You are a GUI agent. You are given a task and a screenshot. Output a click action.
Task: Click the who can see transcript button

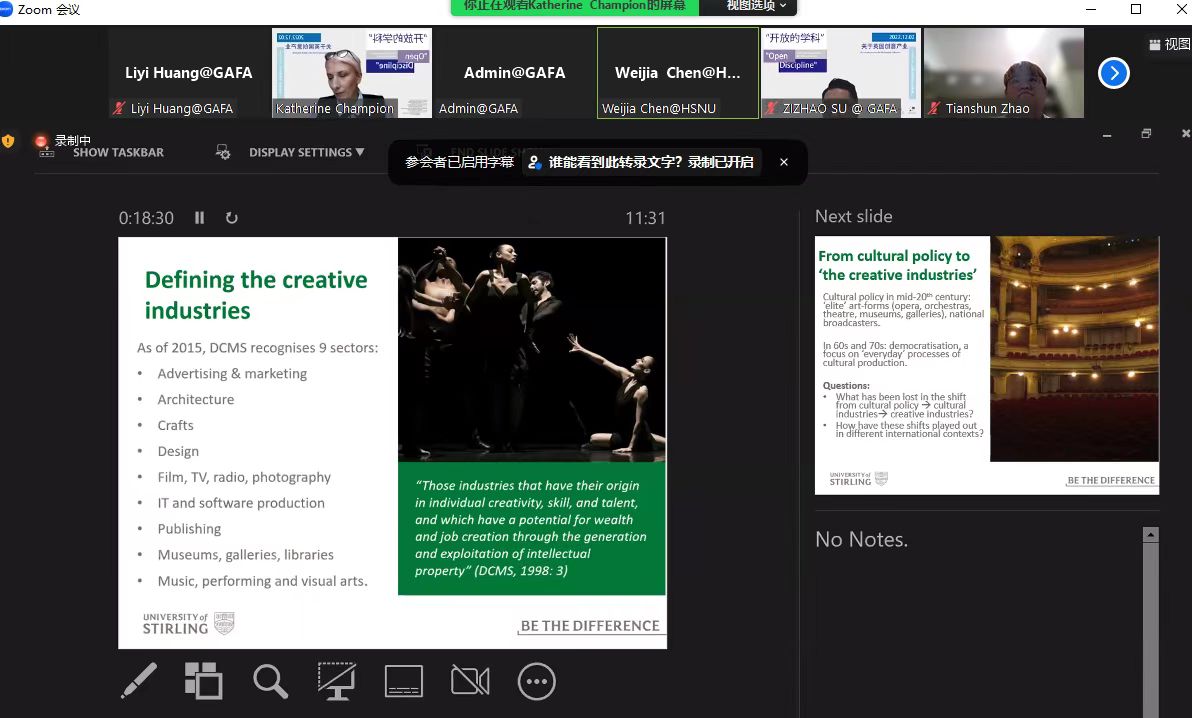[642, 162]
